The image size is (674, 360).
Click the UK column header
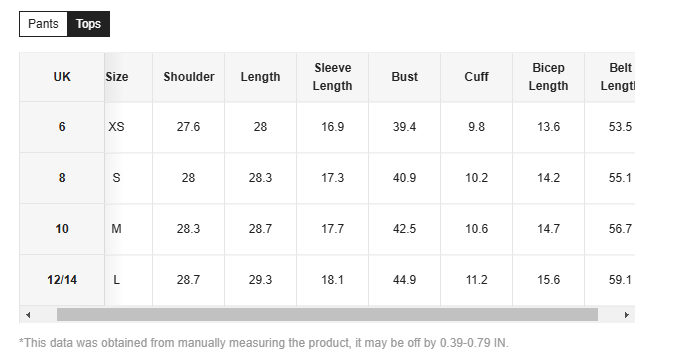[62, 77]
